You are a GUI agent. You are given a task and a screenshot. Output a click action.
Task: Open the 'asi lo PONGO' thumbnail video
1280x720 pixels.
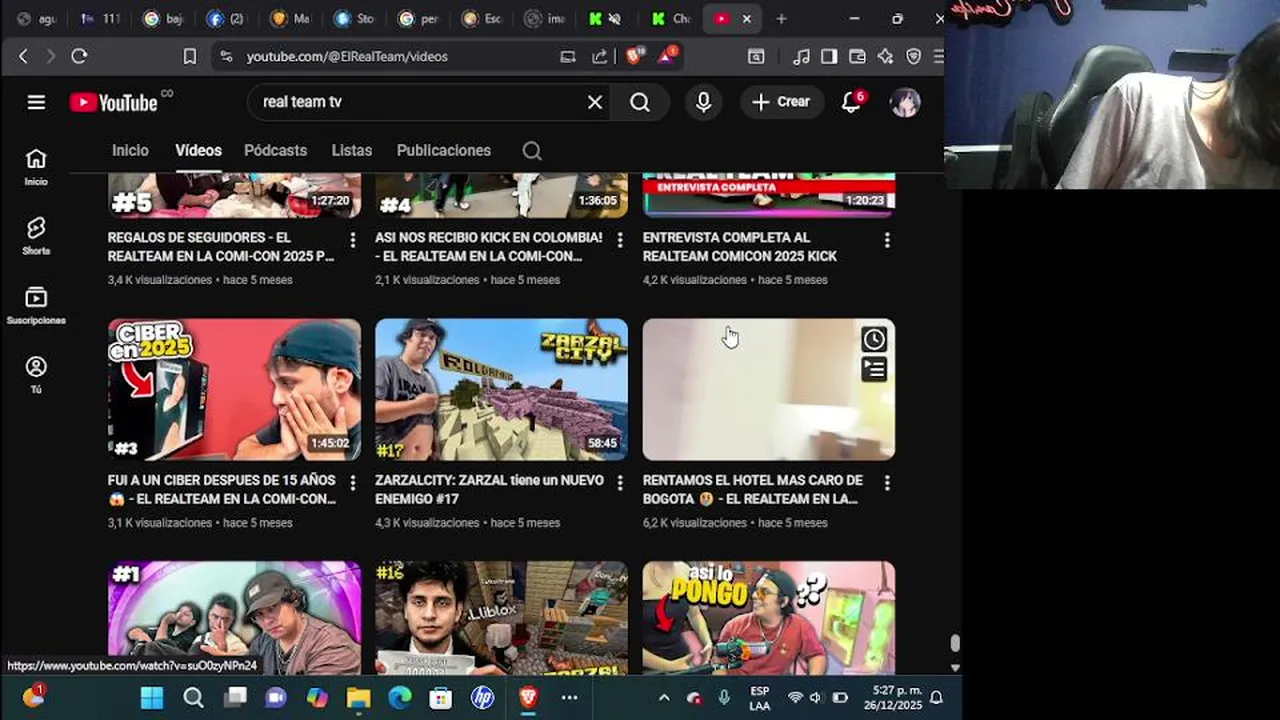(x=768, y=617)
